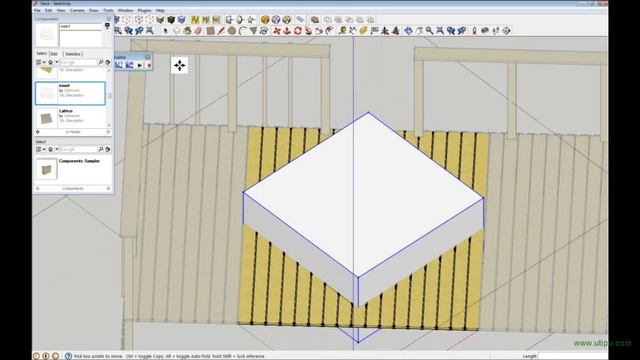The width and height of the screenshot is (640, 360).
Task: Choose the Position Camera tool
Action: (x=474, y=31)
